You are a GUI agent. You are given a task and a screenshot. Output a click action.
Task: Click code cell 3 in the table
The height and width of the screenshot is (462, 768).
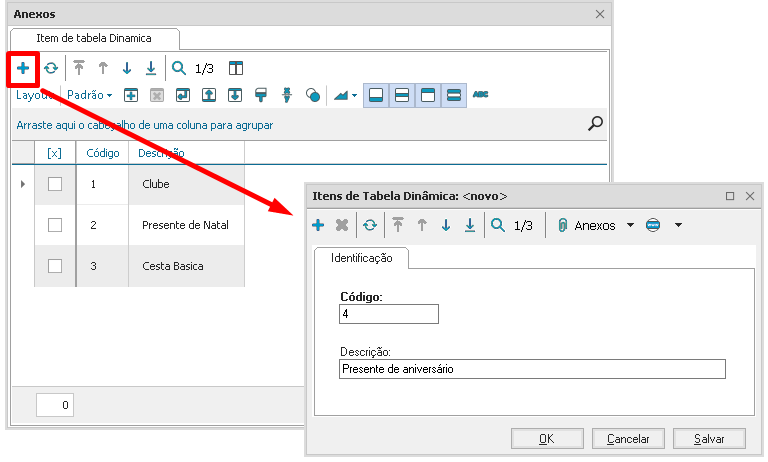102,266
